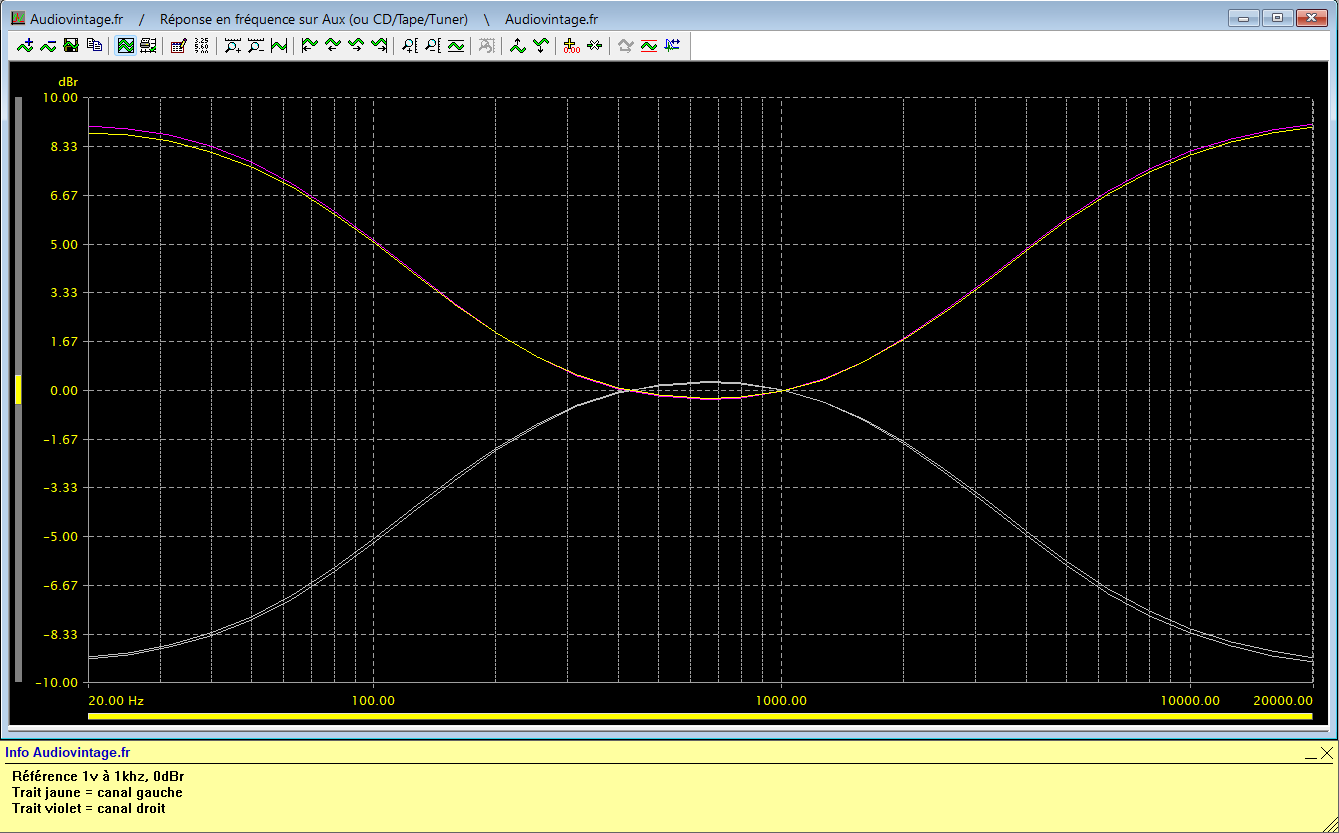Click the fit full horizontal range icon
This screenshot has height=833, width=1339.
click(x=280, y=45)
